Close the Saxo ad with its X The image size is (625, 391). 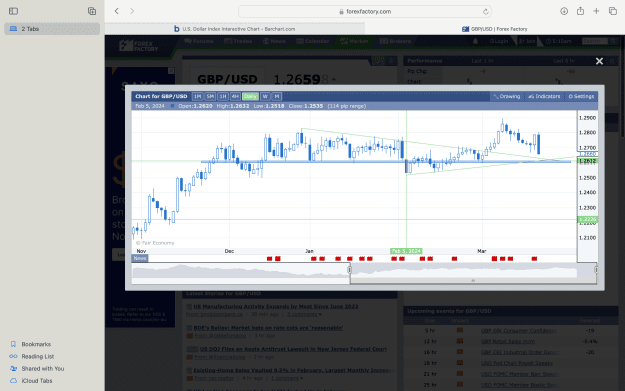click(171, 71)
